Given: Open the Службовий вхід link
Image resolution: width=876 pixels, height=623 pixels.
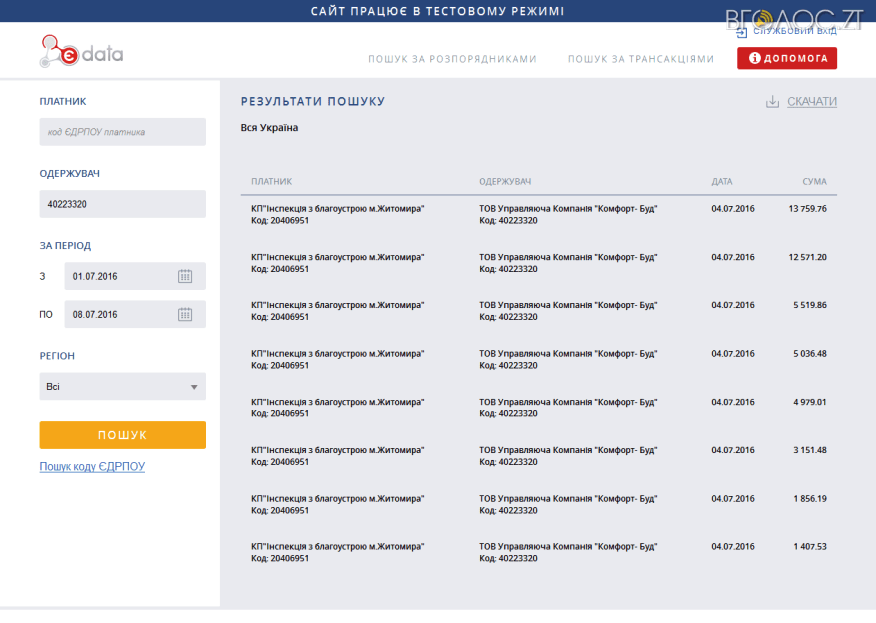Looking at the screenshot, I should point(795,31).
